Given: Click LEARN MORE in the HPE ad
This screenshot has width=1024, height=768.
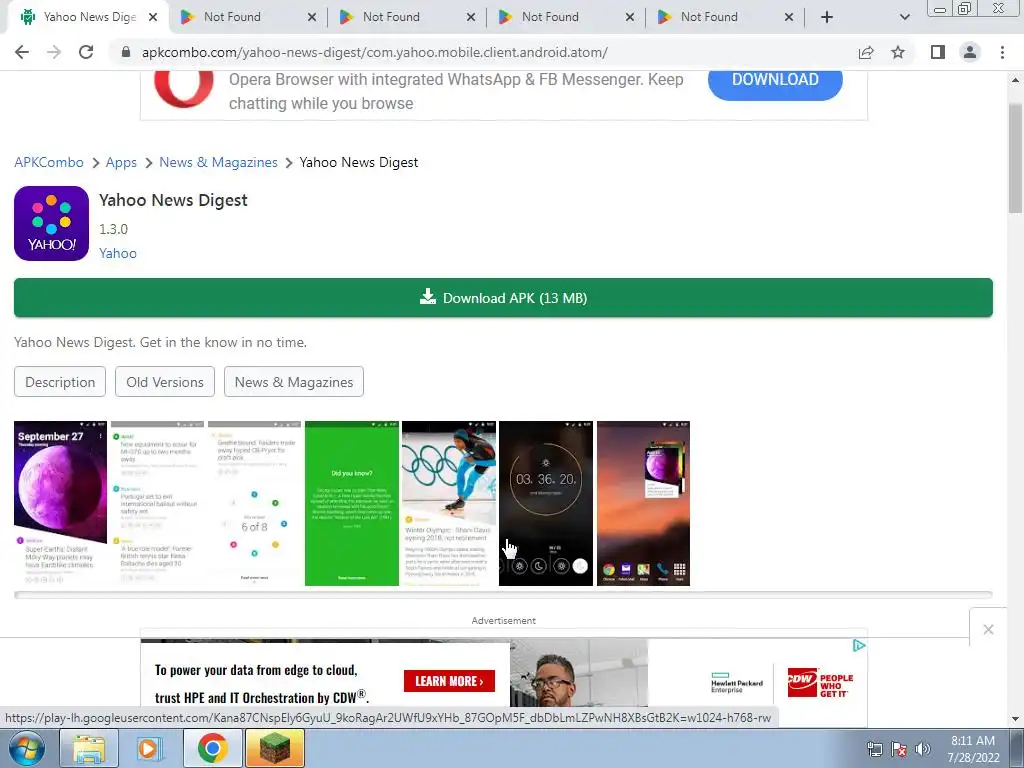Looking at the screenshot, I should tap(449, 681).
